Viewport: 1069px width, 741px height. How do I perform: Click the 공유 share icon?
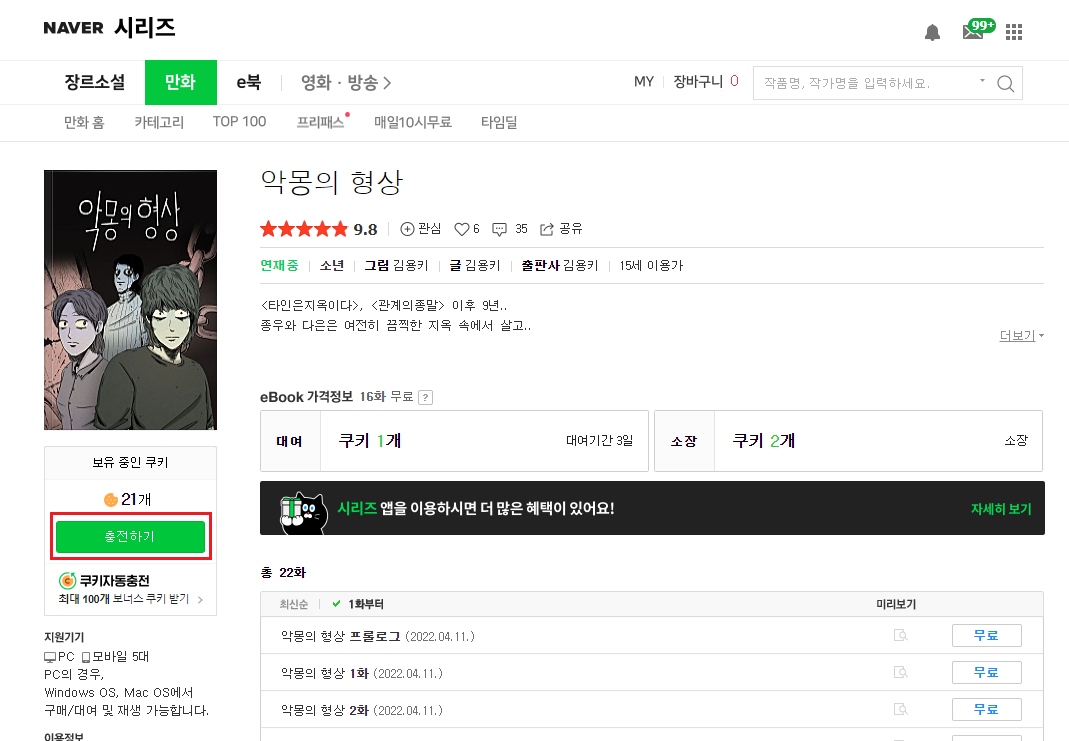click(546, 229)
